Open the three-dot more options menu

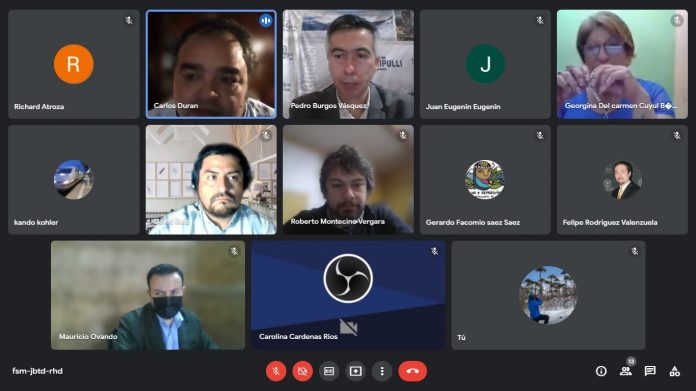tap(382, 371)
